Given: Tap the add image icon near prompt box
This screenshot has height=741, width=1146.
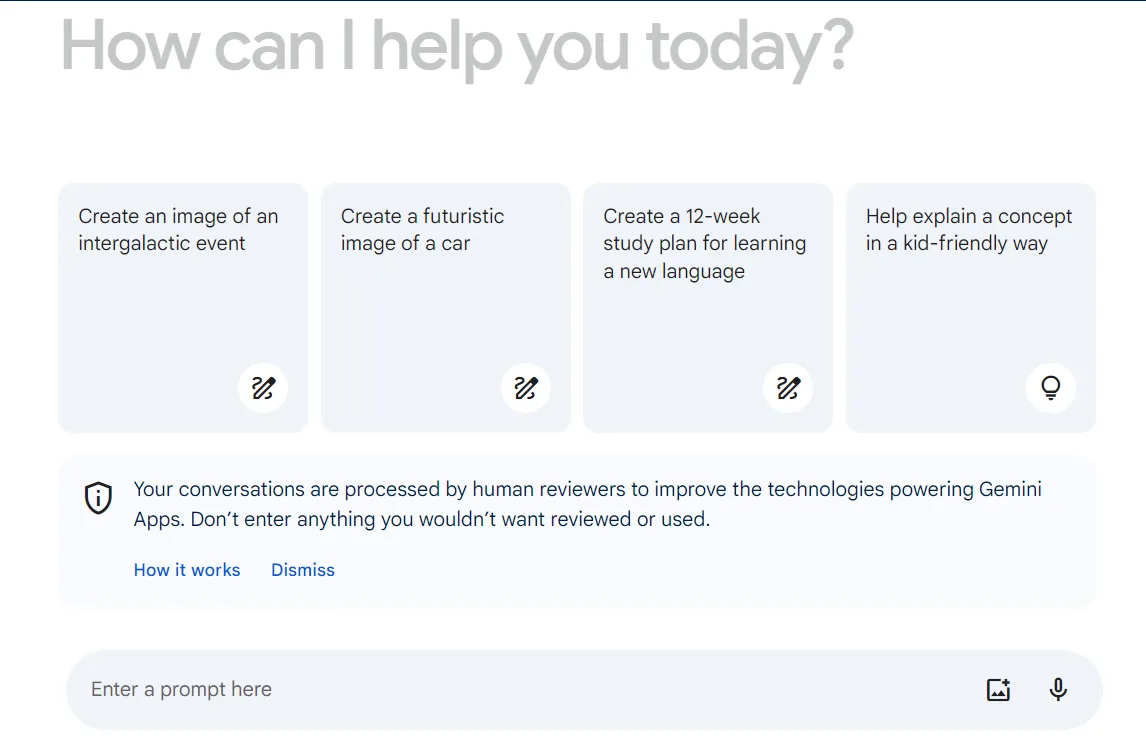Looking at the screenshot, I should (x=997, y=689).
